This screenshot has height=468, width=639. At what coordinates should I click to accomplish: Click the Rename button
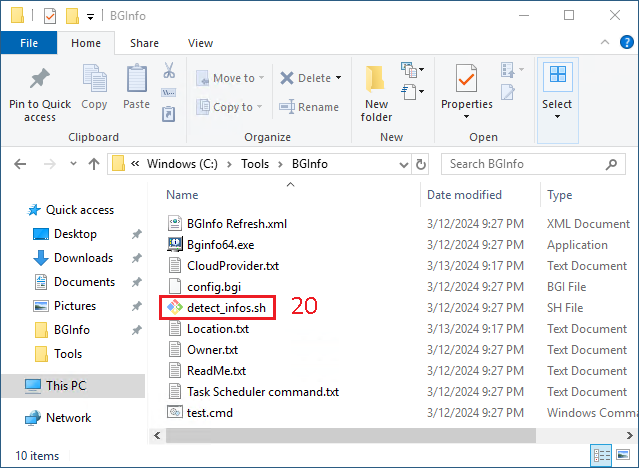[x=309, y=107]
